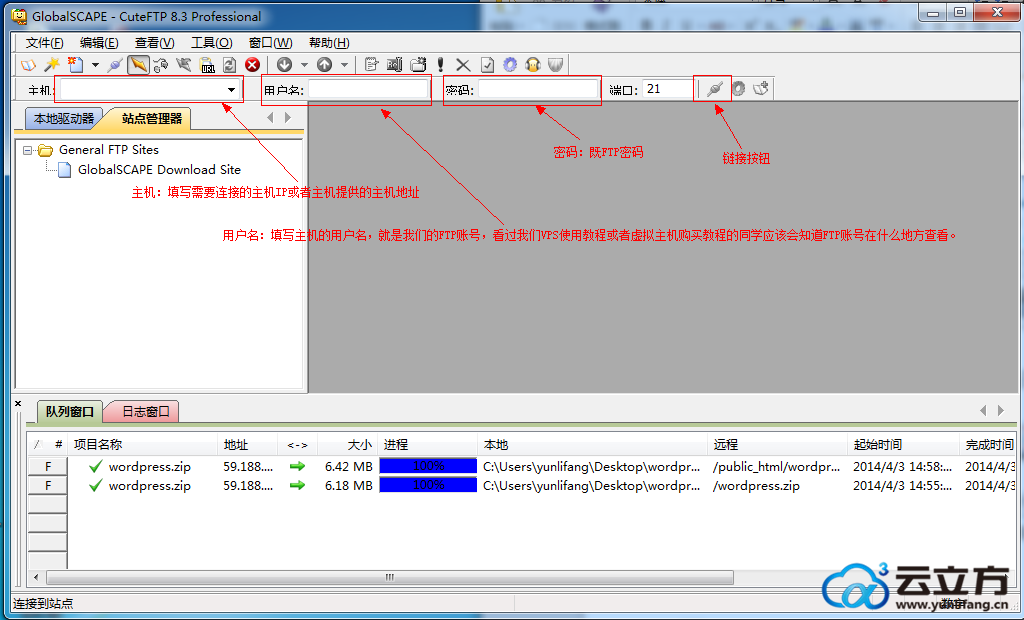Click progress bar of /wordpress.zip transfer
Image resolution: width=1024 pixels, height=620 pixels.
tap(428, 485)
